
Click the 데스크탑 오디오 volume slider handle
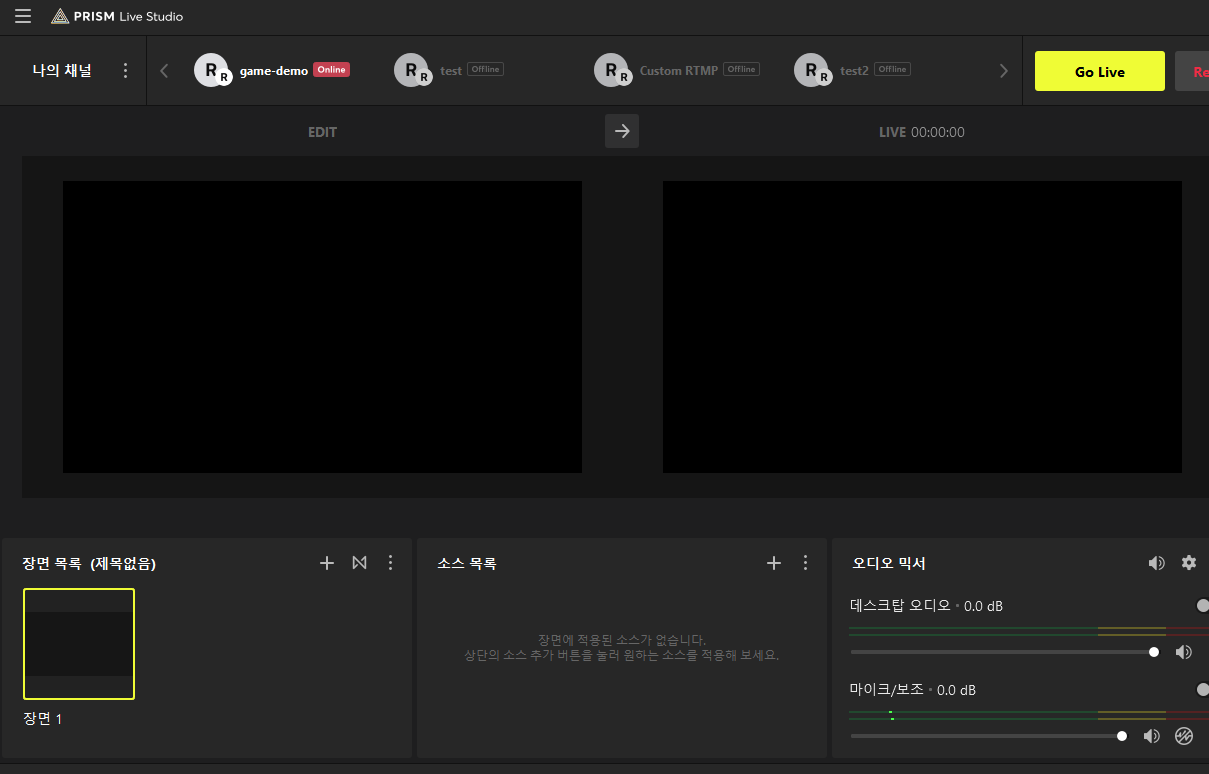[1152, 651]
